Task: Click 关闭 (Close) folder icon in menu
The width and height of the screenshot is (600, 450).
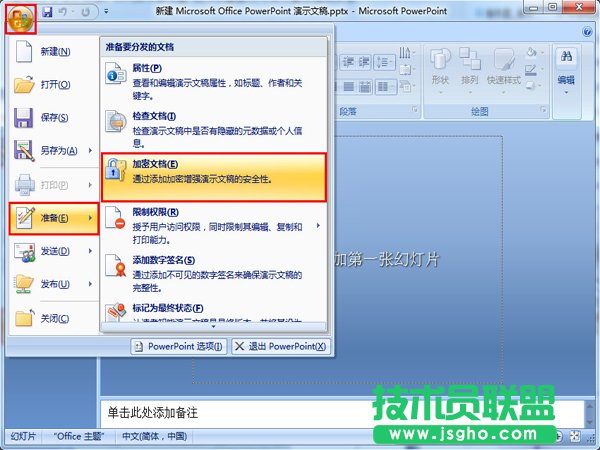Action: click(25, 317)
